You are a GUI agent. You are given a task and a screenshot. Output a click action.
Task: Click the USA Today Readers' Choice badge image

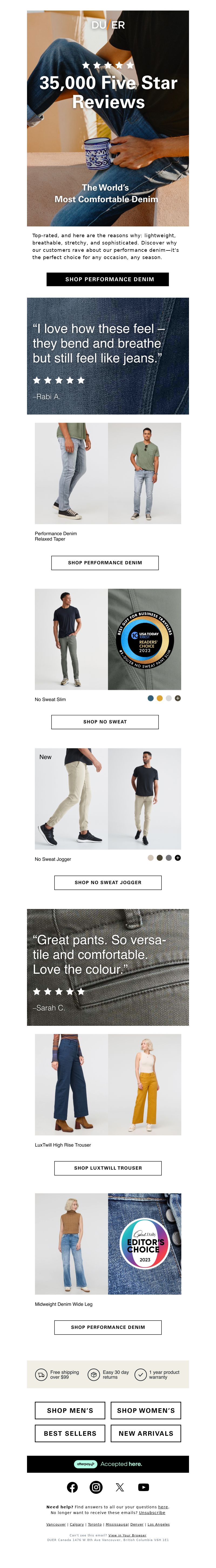click(144, 639)
